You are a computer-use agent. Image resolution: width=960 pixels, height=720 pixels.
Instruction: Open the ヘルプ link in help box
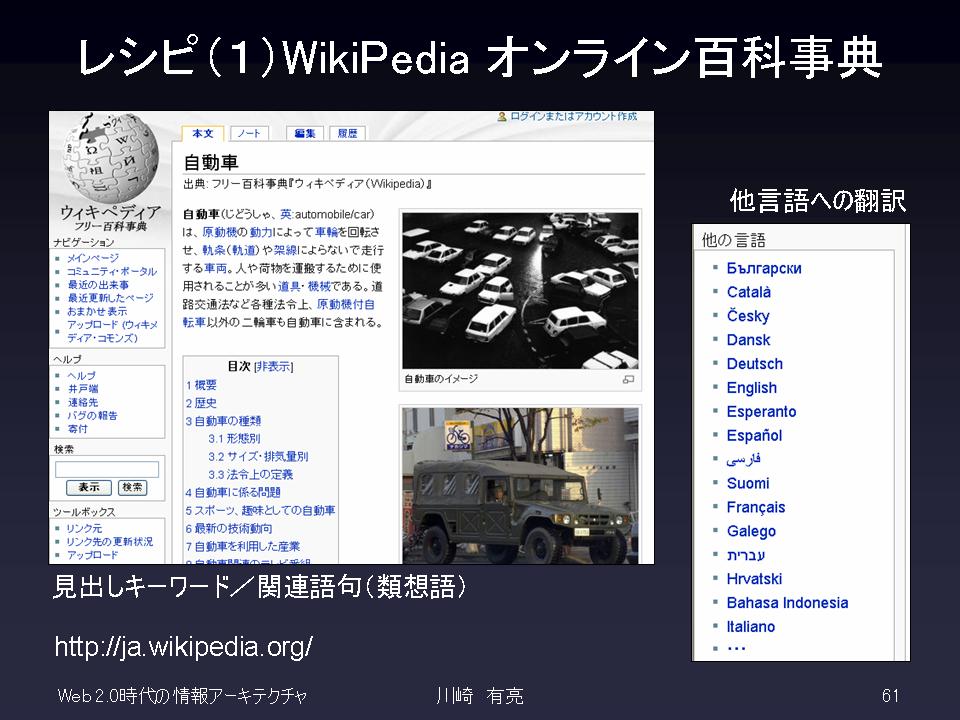pos(81,375)
